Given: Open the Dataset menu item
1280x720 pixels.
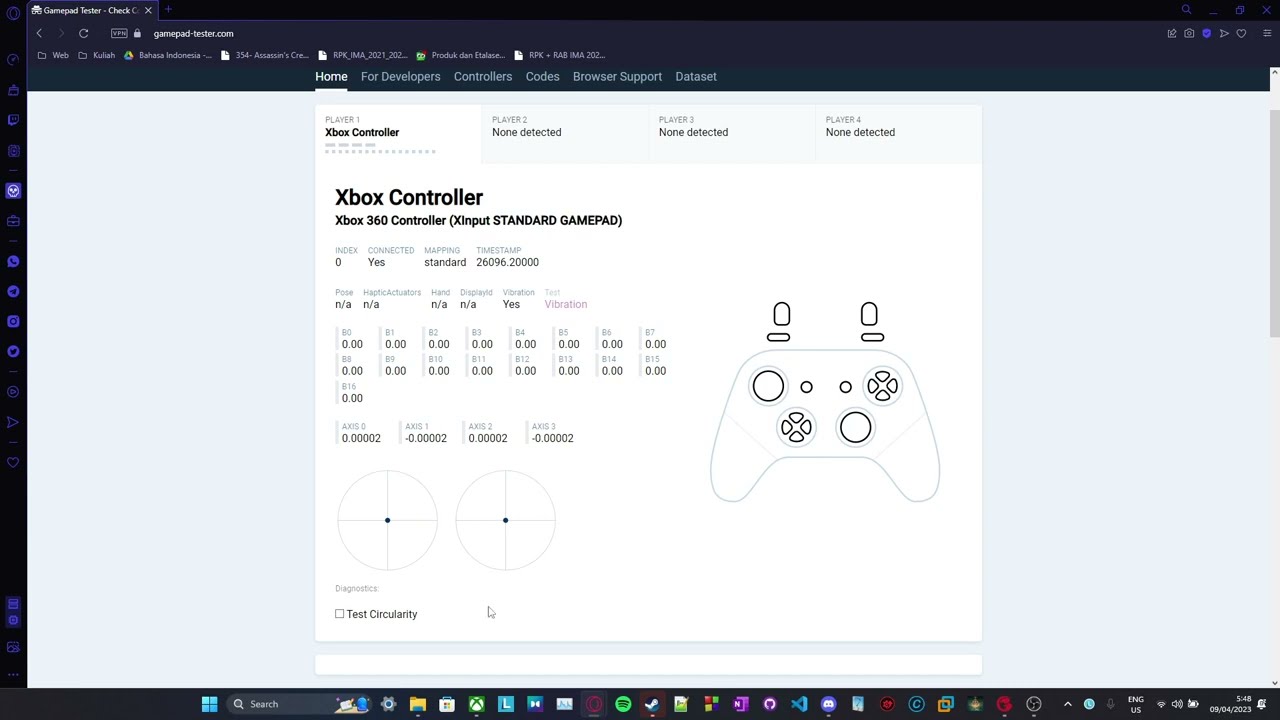Looking at the screenshot, I should point(696,76).
